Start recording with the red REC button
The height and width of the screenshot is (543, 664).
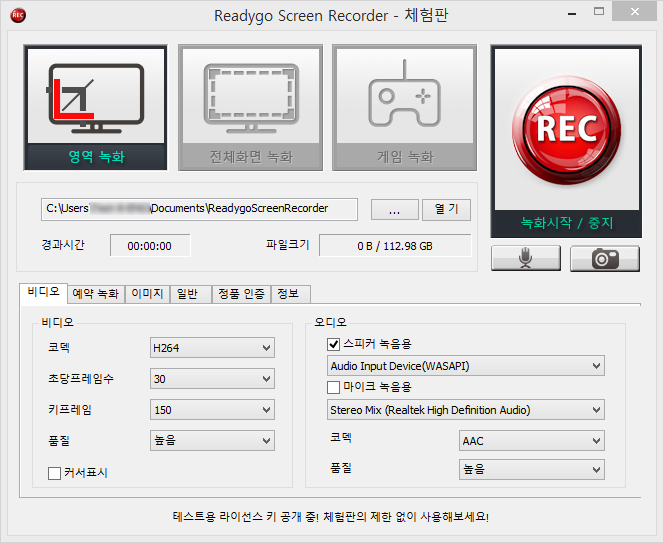(566, 130)
